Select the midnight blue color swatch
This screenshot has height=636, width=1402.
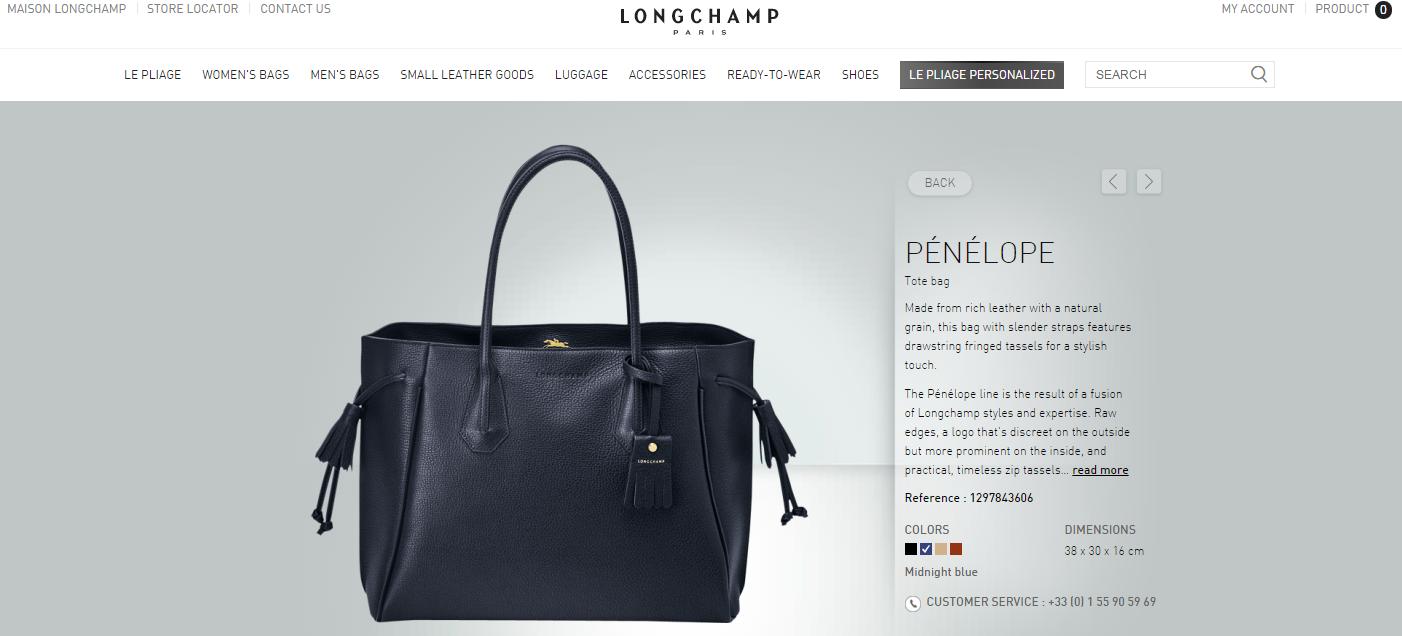pos(926,549)
